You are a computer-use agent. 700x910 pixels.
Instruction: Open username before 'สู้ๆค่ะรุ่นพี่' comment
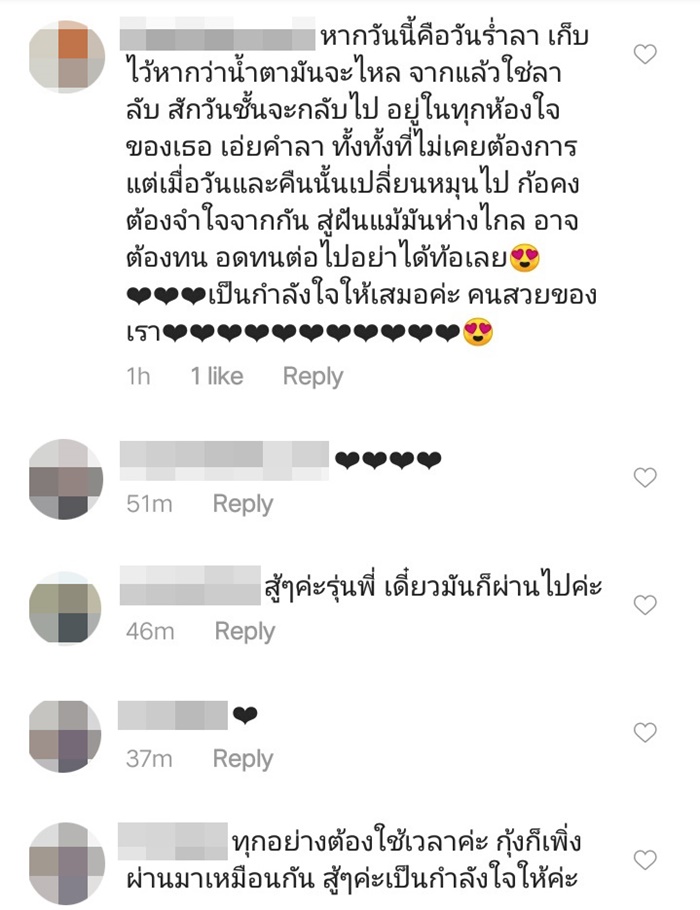[190, 586]
